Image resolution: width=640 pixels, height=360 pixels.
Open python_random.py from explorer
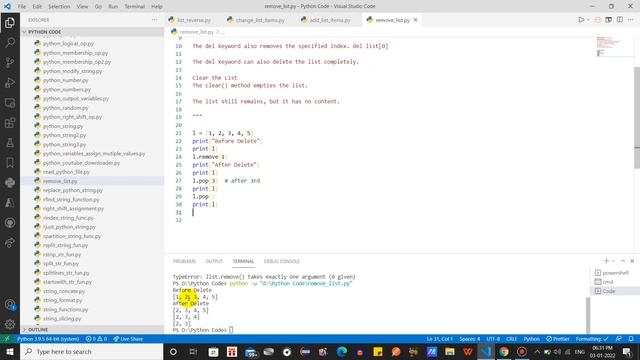tap(65, 108)
